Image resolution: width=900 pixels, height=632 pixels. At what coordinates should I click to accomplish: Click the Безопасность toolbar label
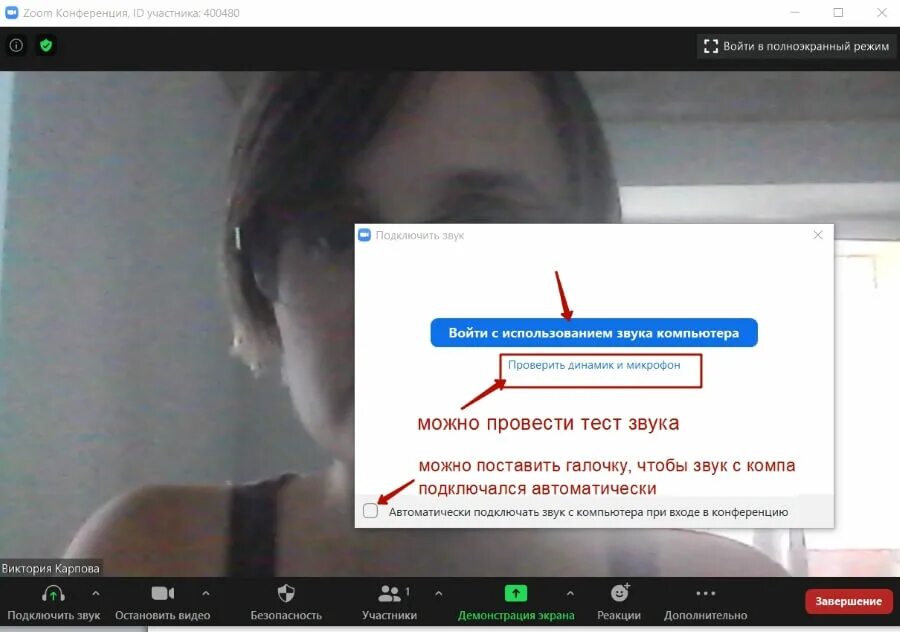click(286, 615)
